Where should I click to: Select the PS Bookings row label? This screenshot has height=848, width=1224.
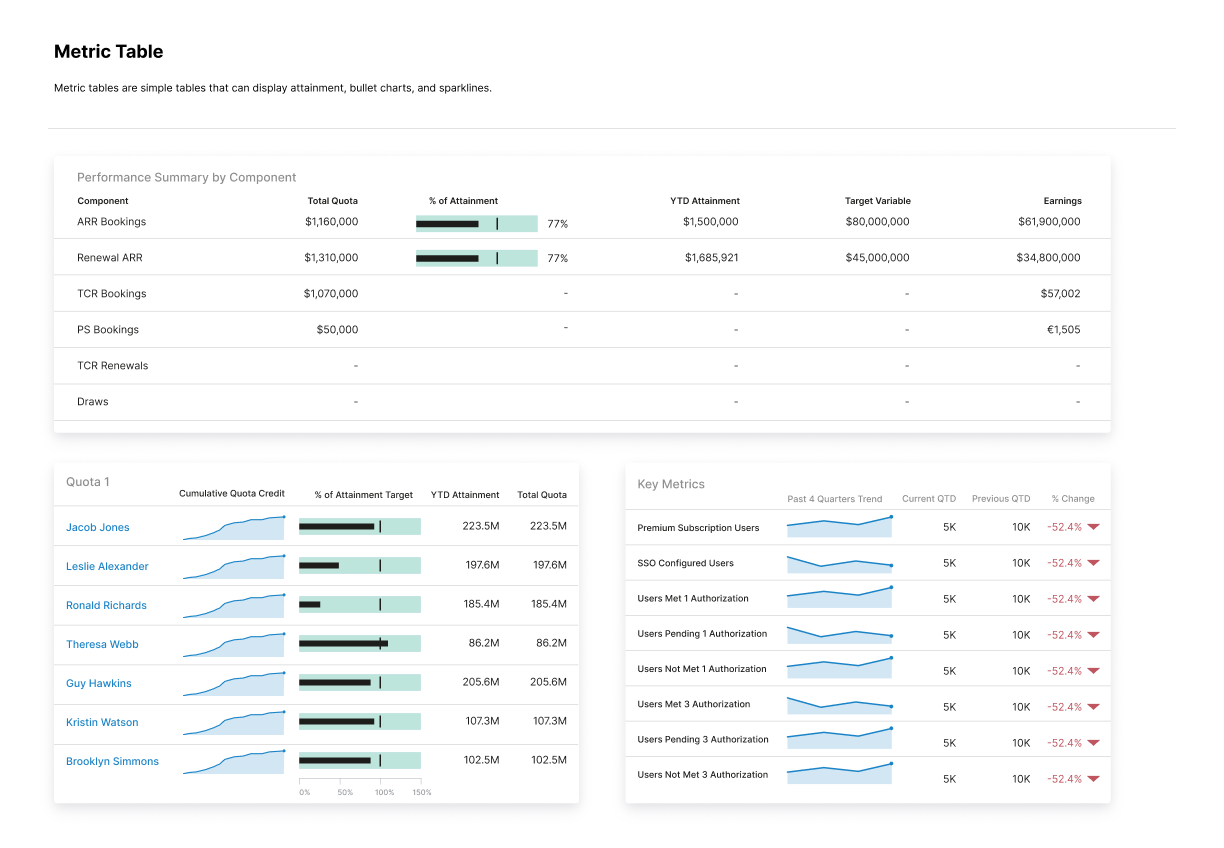108,330
